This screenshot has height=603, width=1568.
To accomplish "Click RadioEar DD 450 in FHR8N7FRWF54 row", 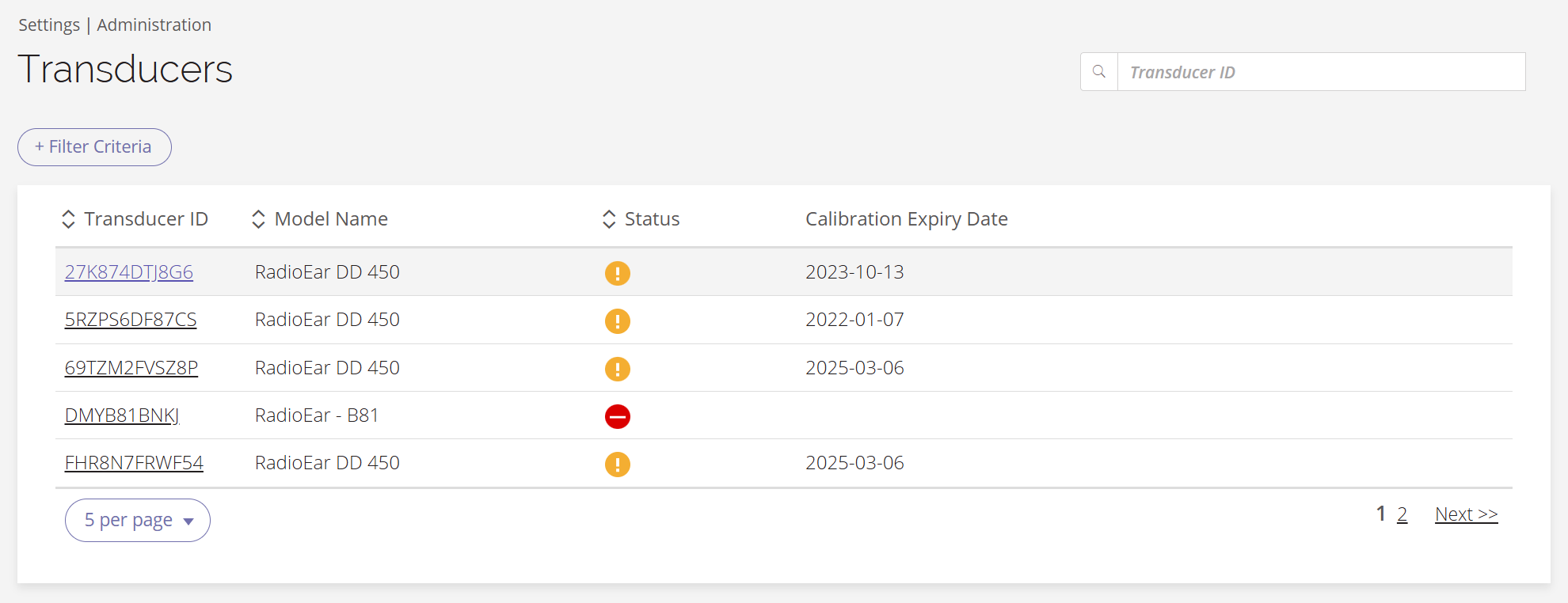I will pos(327,463).
